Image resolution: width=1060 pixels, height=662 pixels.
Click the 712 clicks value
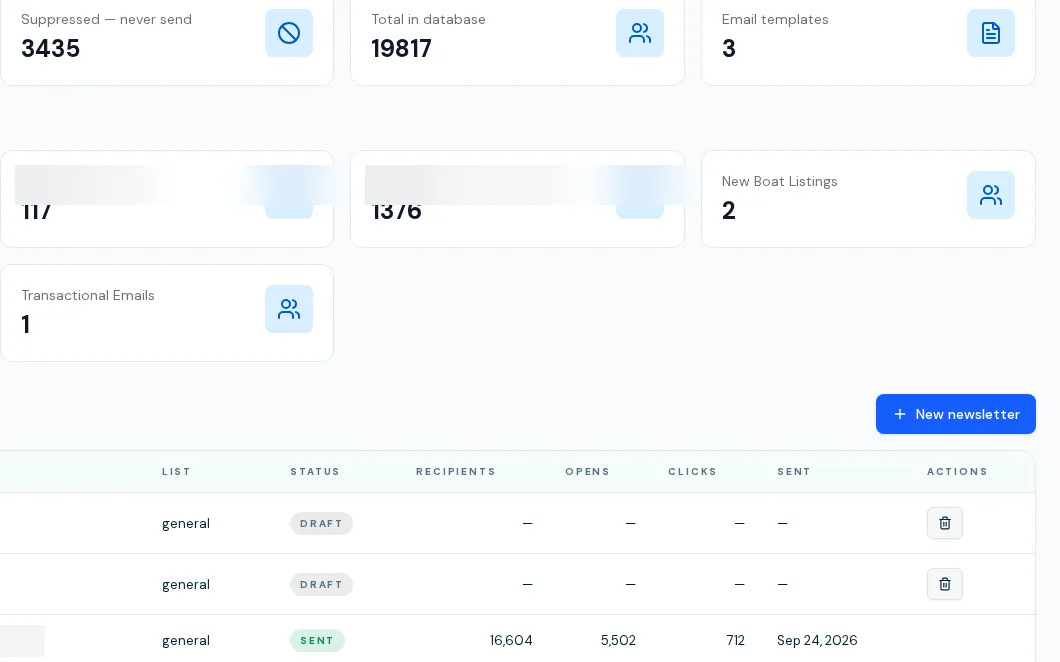pos(736,640)
